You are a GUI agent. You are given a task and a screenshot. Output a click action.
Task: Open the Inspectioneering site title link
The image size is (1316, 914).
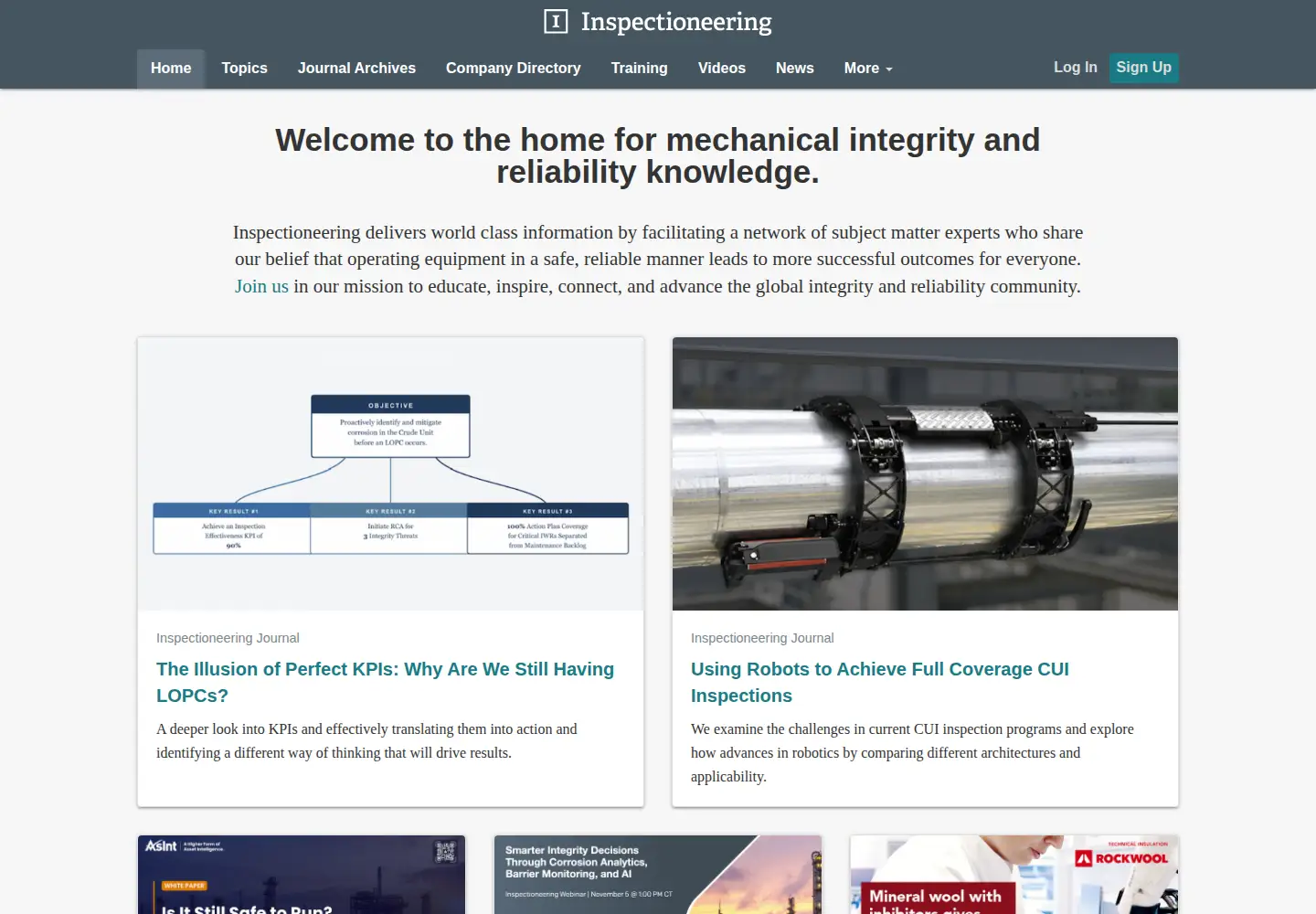coord(676,21)
